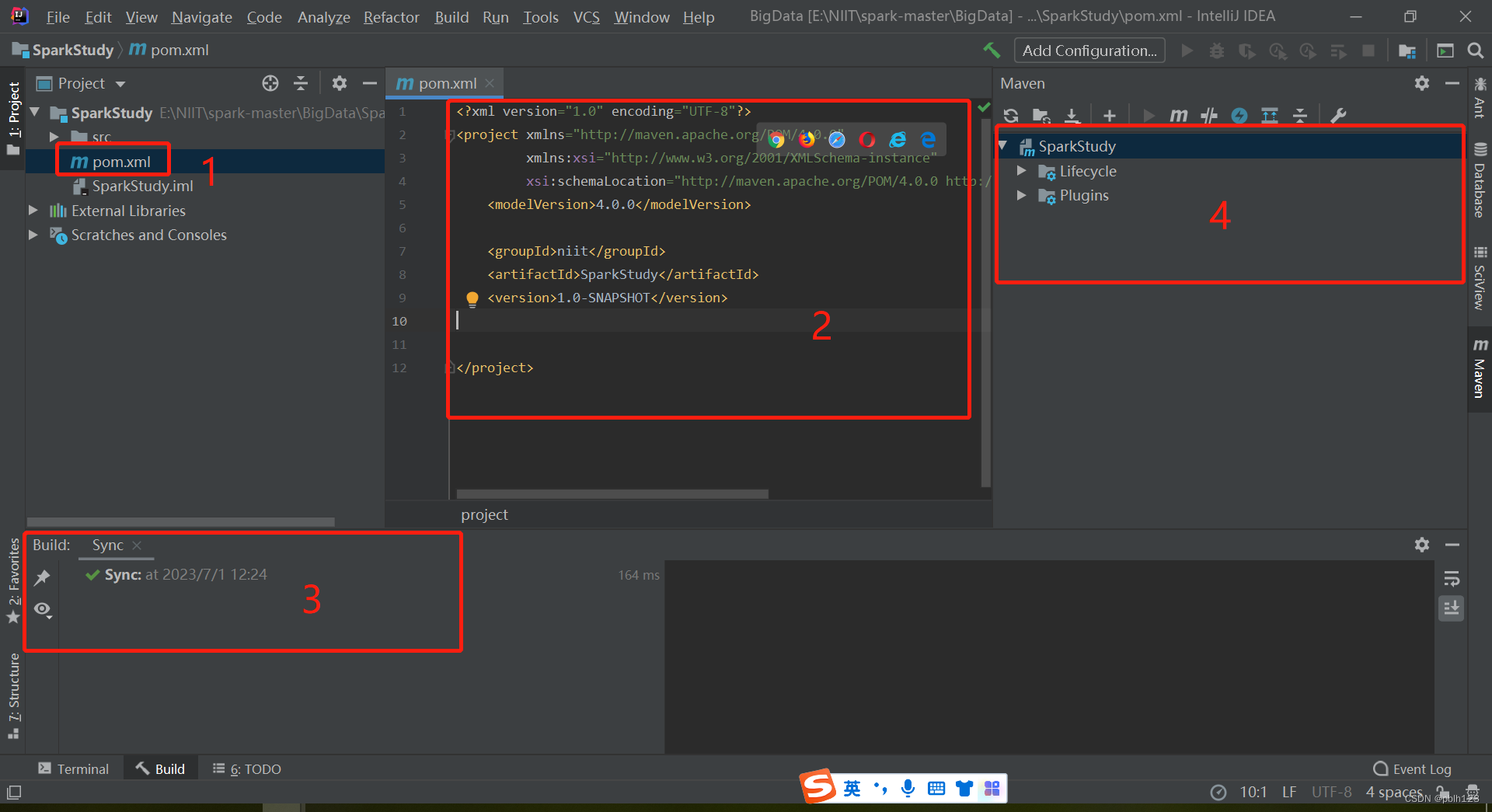Open the File menu
This screenshot has width=1492, height=812.
tap(58, 17)
